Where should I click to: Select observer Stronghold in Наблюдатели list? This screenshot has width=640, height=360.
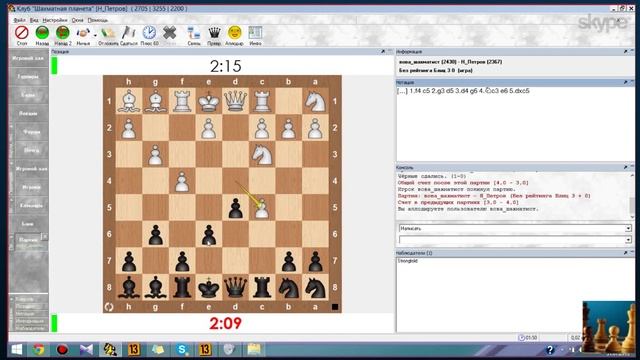click(x=408, y=260)
